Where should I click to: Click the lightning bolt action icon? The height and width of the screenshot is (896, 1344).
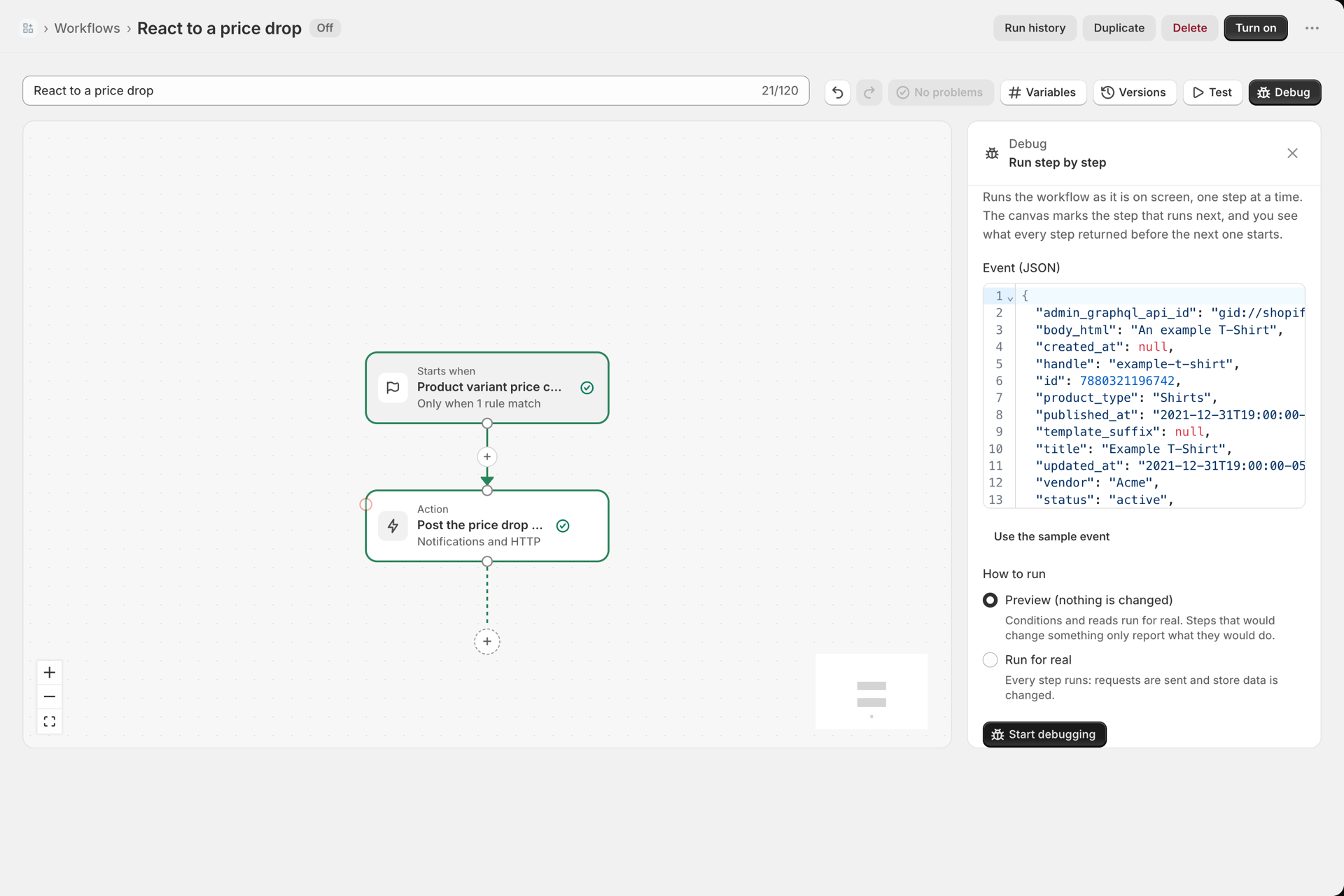pos(393,526)
